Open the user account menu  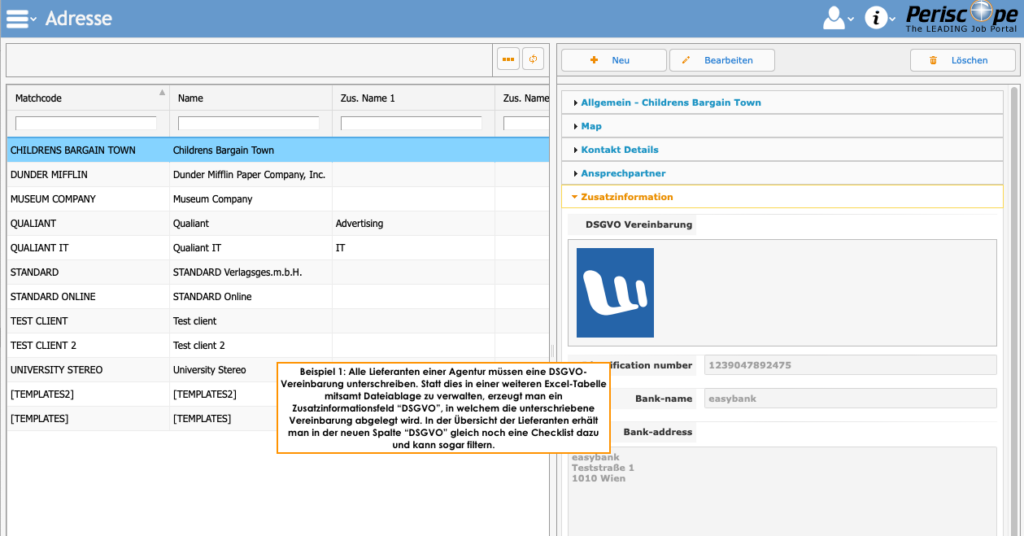click(837, 18)
